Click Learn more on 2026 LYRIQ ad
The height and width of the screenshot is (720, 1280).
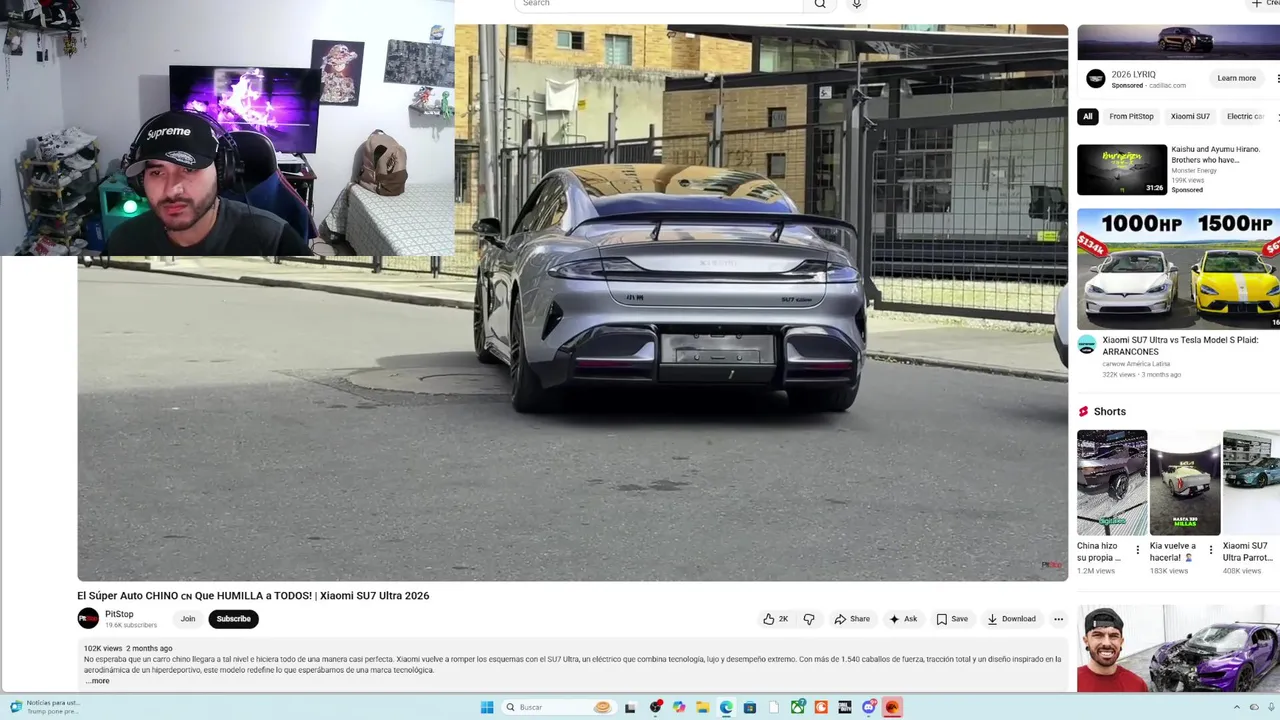[x=1236, y=78]
